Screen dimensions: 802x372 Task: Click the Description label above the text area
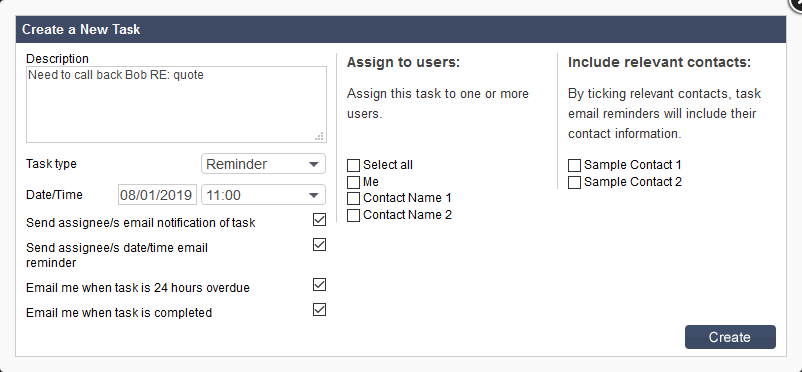[x=57, y=58]
